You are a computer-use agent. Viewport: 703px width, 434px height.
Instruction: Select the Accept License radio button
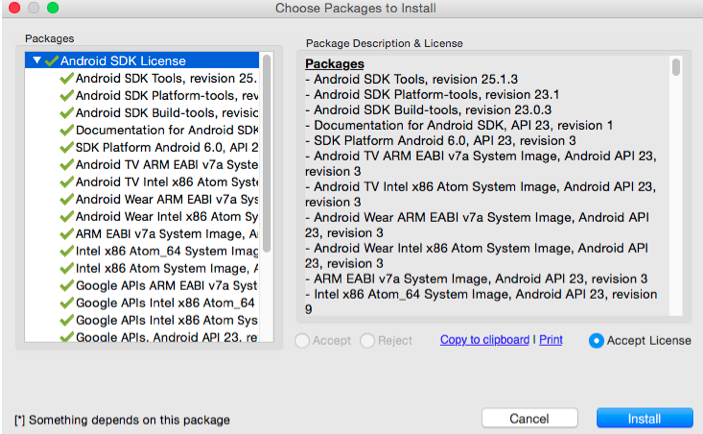point(597,340)
